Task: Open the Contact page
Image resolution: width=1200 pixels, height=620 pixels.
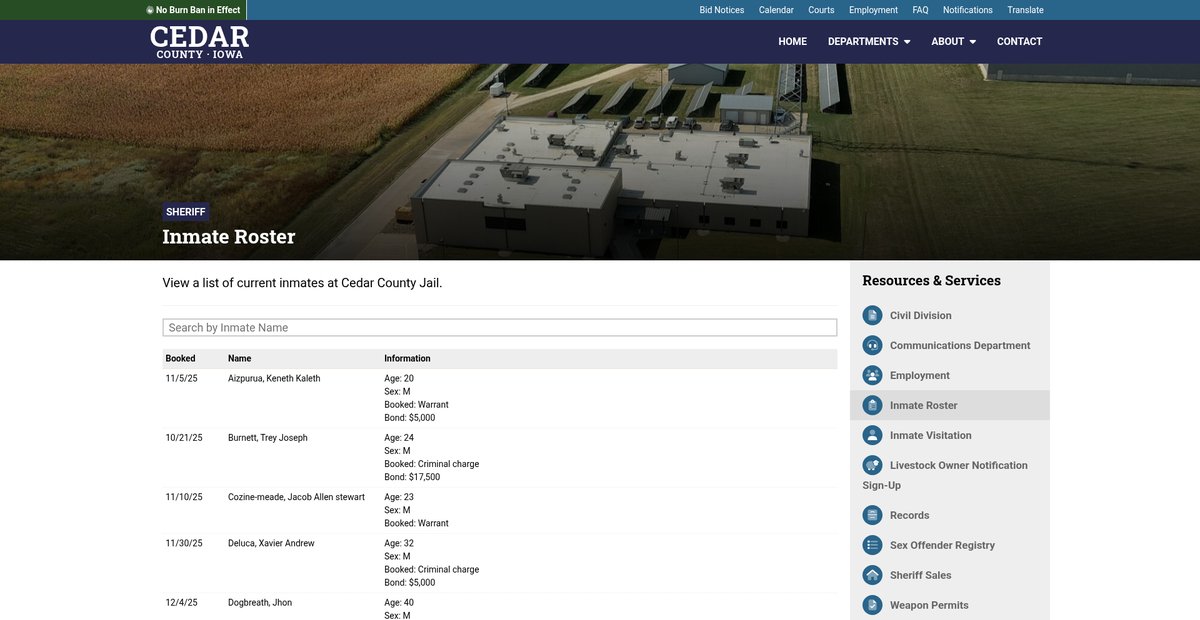Action: click(x=1019, y=42)
